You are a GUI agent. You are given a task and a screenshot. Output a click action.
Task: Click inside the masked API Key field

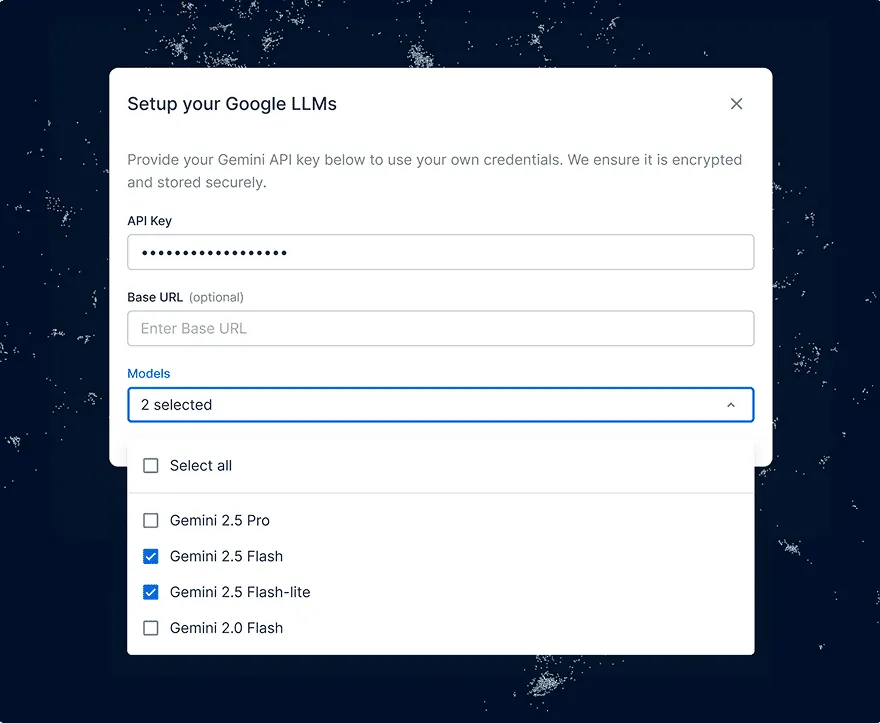point(440,252)
